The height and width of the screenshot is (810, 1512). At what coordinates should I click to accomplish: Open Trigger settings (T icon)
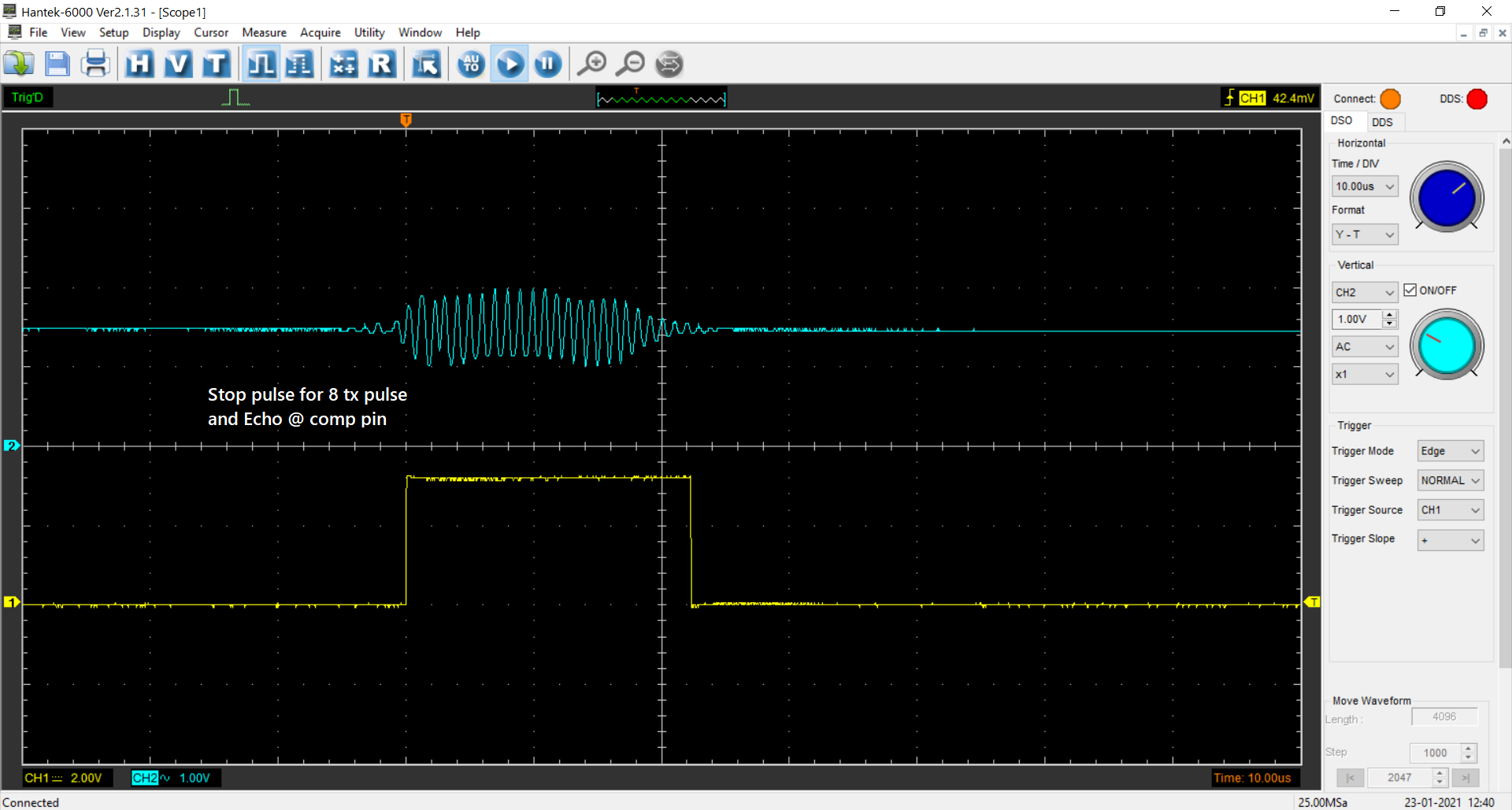pos(217,64)
